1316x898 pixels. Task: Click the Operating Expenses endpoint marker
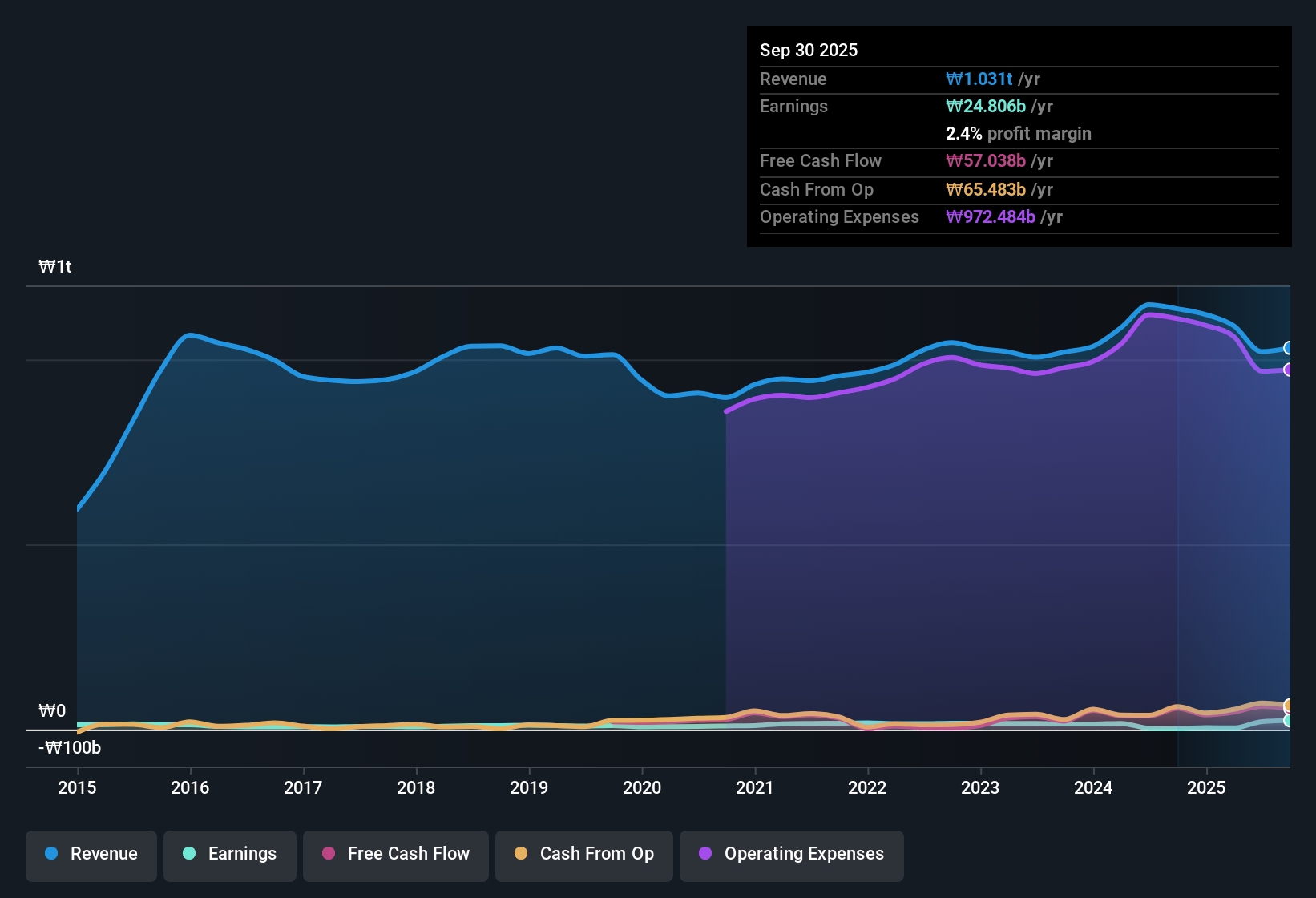[x=1288, y=370]
